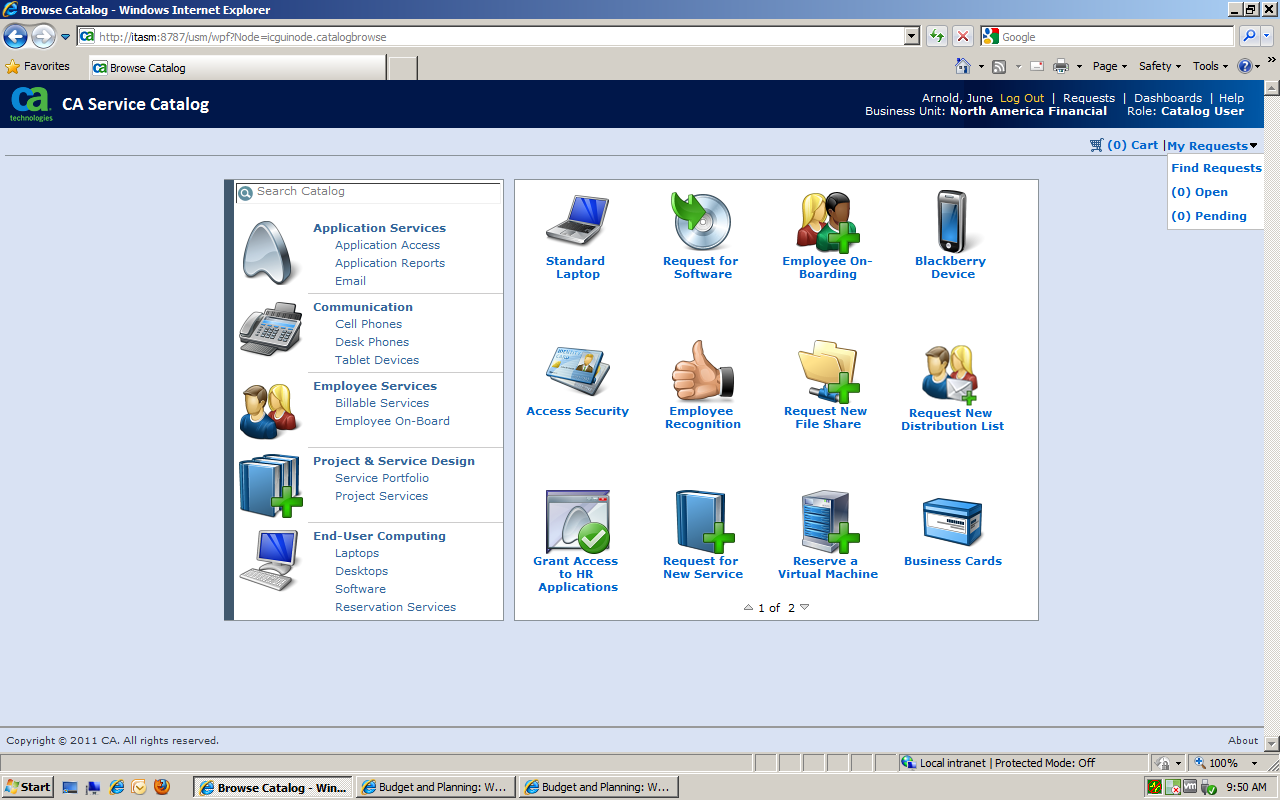Image resolution: width=1280 pixels, height=800 pixels.
Task: Click the (0) Cart link
Action: (1133, 145)
